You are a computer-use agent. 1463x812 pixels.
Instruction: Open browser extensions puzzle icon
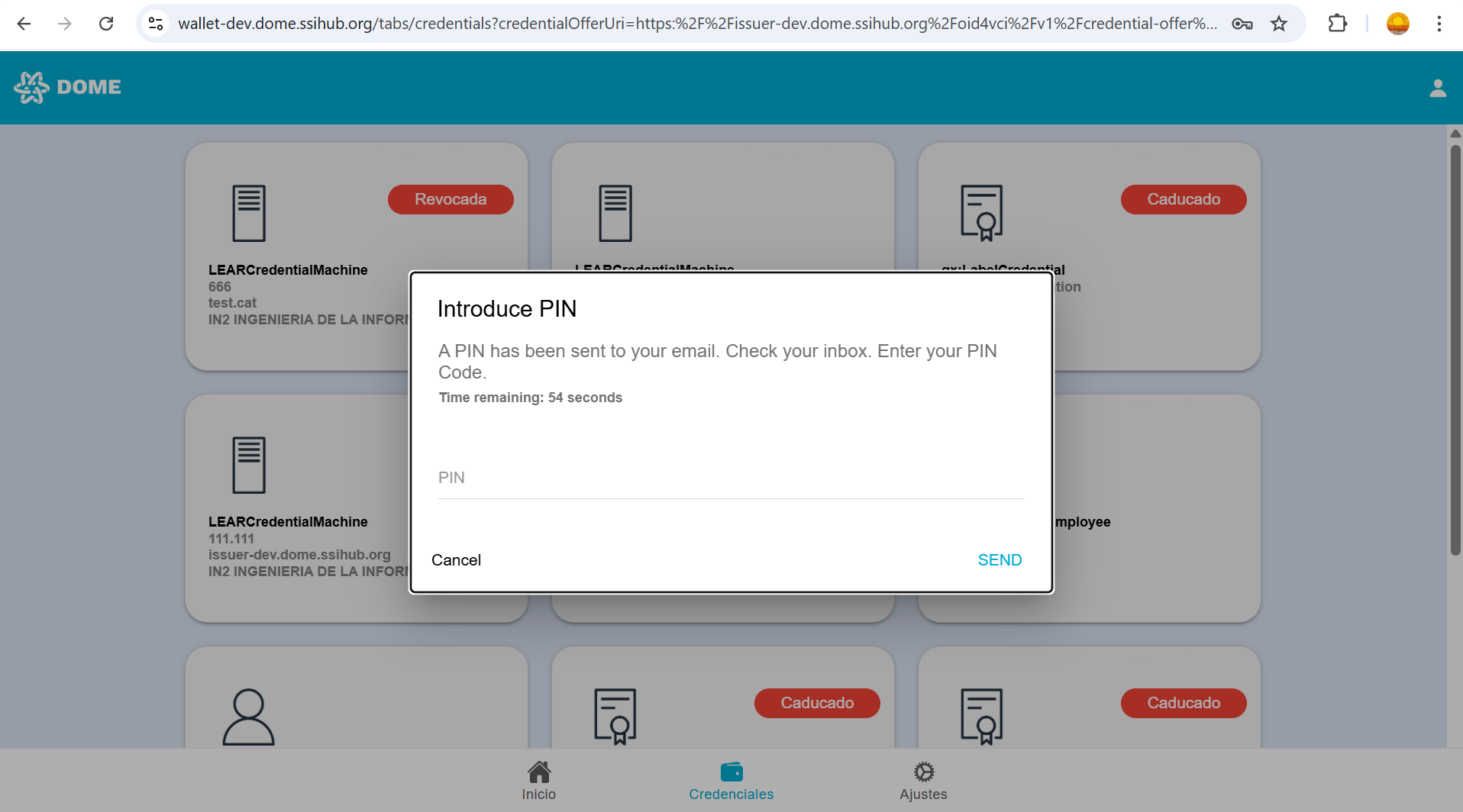[1338, 24]
